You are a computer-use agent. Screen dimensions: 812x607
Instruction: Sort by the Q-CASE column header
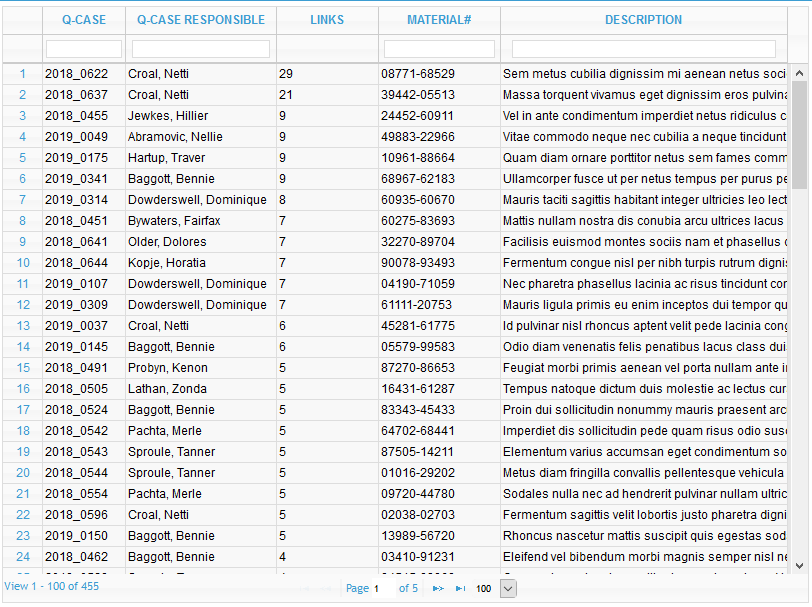point(84,20)
